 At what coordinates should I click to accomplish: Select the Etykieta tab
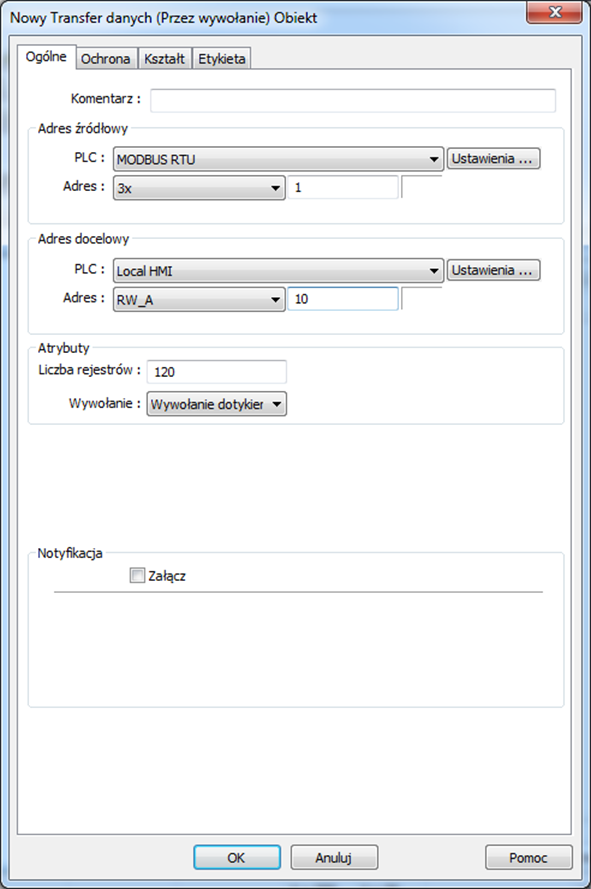222,58
